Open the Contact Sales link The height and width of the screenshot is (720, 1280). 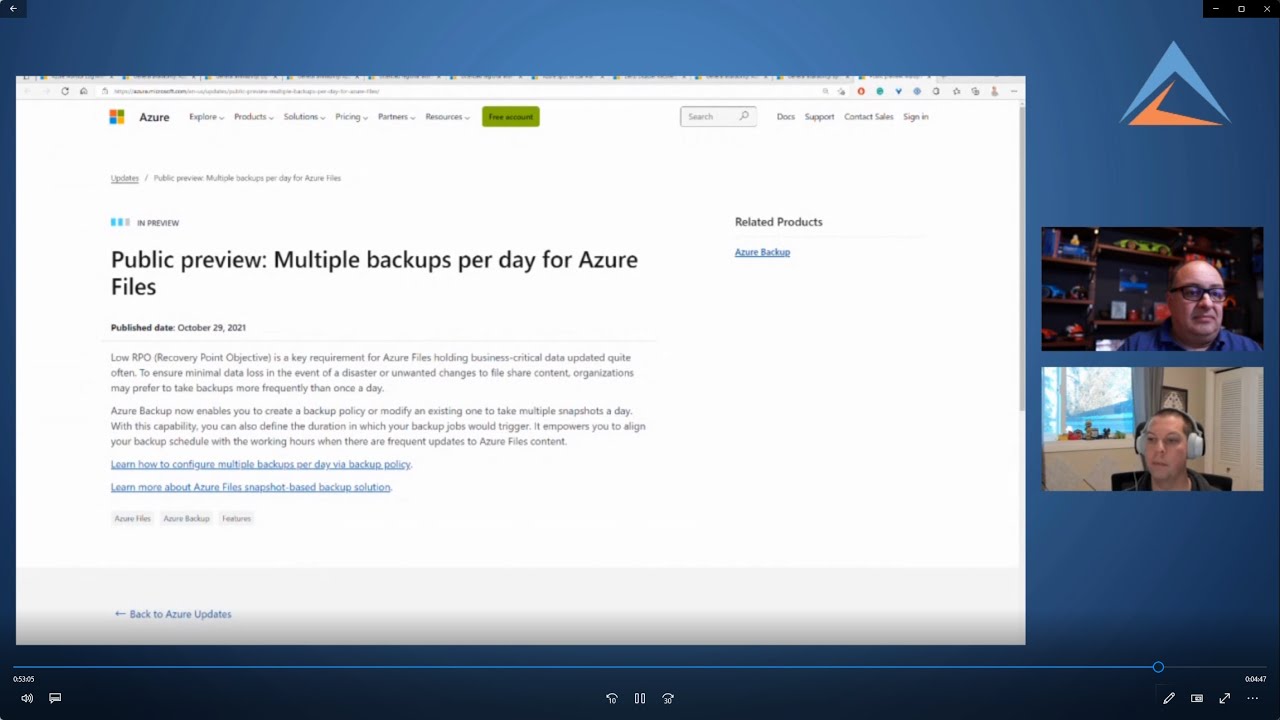pyautogui.click(x=868, y=117)
